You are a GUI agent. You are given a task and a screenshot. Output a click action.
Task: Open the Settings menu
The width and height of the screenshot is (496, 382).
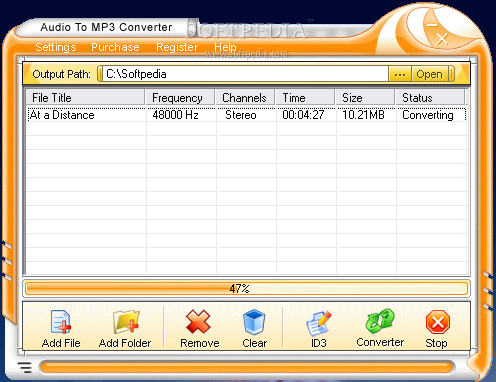pos(56,47)
